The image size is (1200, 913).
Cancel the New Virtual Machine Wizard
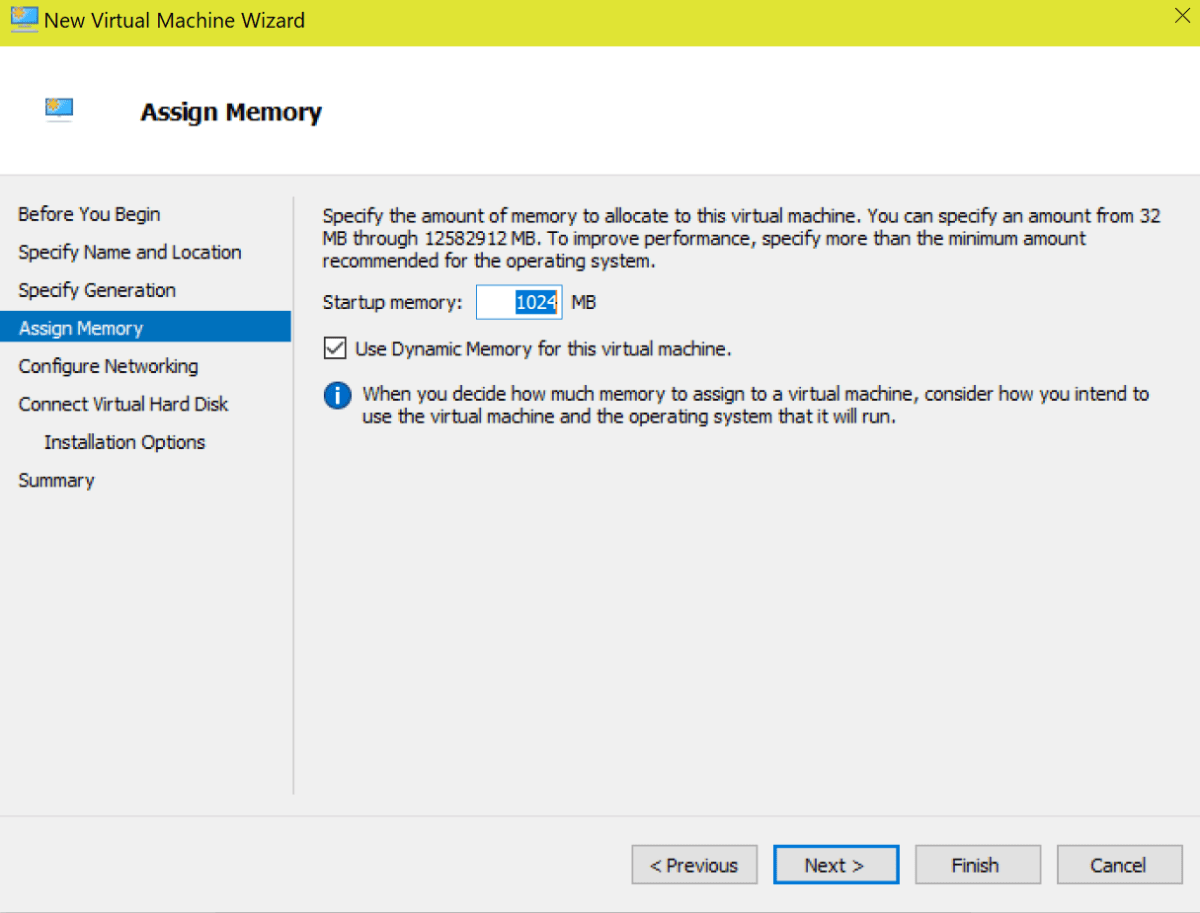click(x=1119, y=864)
